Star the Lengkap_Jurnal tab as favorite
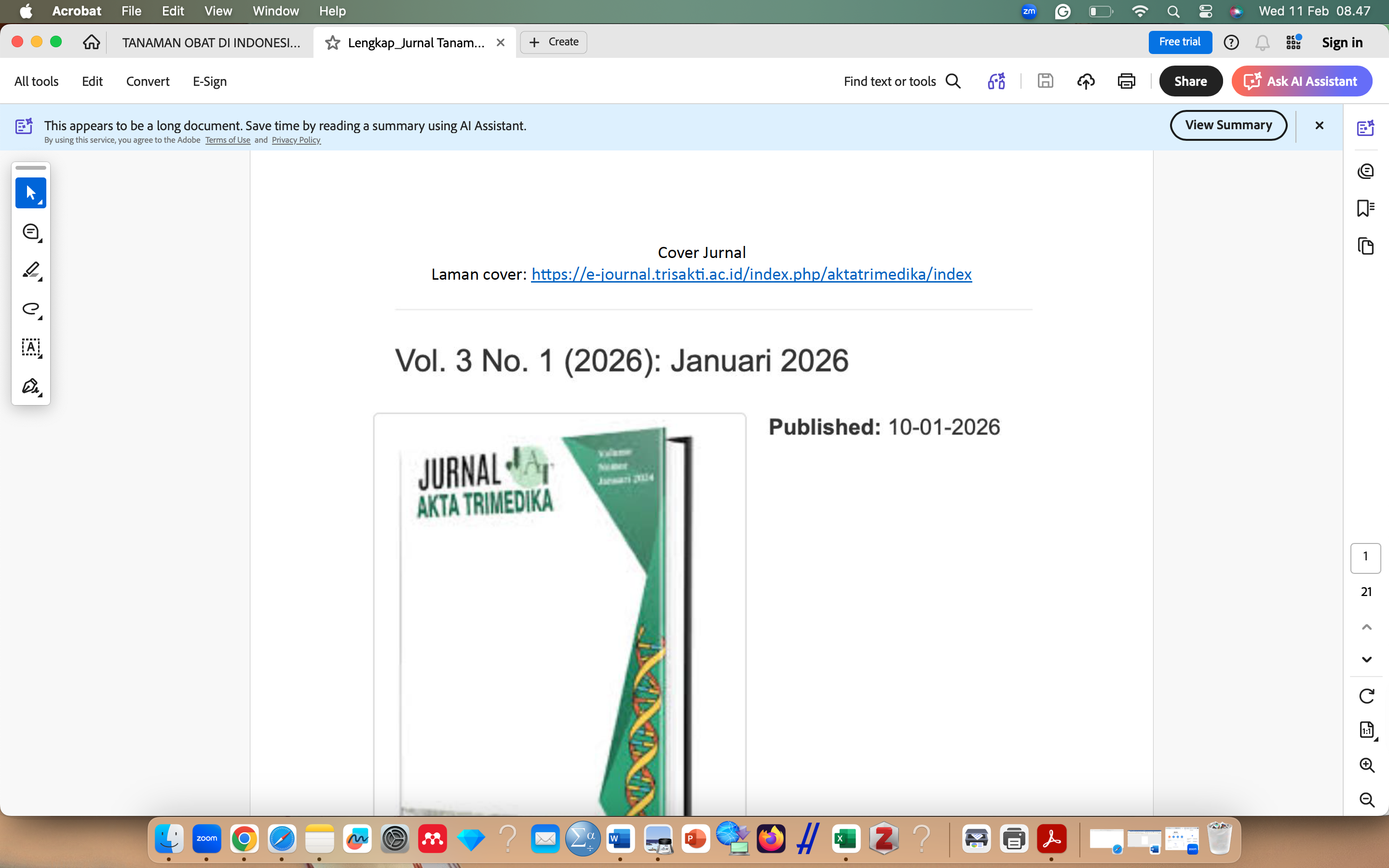1389x868 pixels. [x=332, y=42]
